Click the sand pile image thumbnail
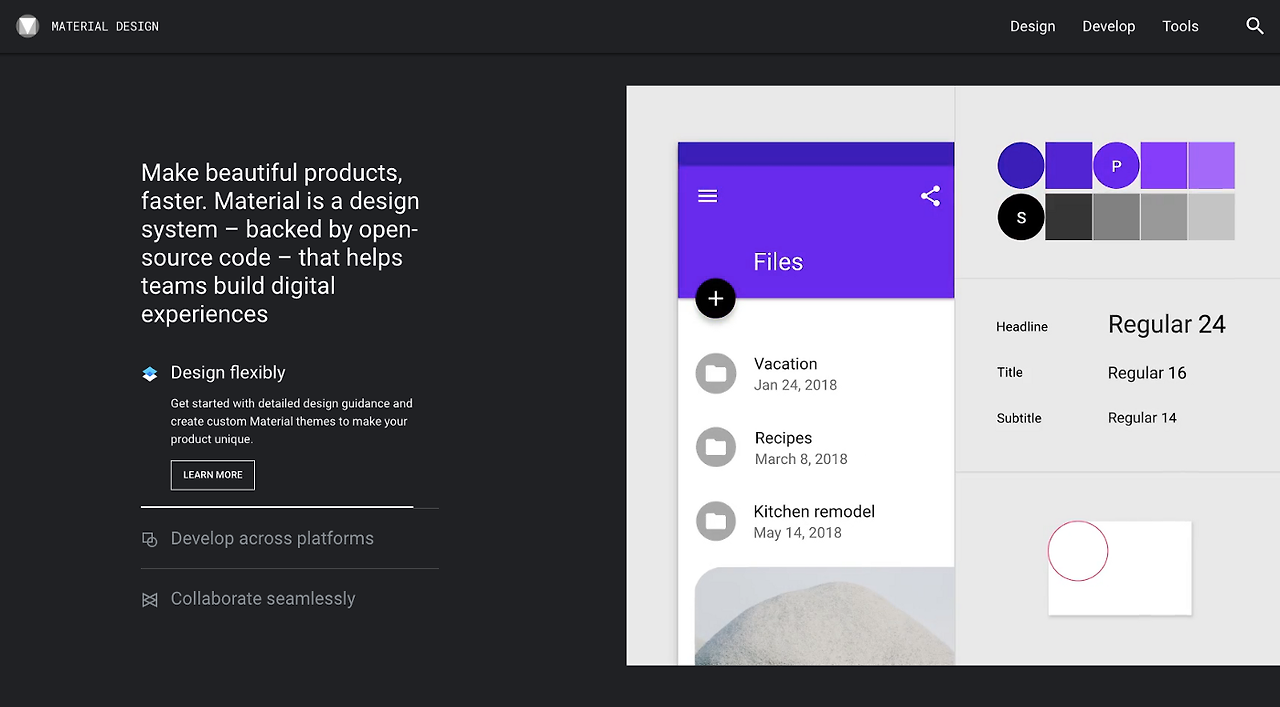 pos(825,616)
